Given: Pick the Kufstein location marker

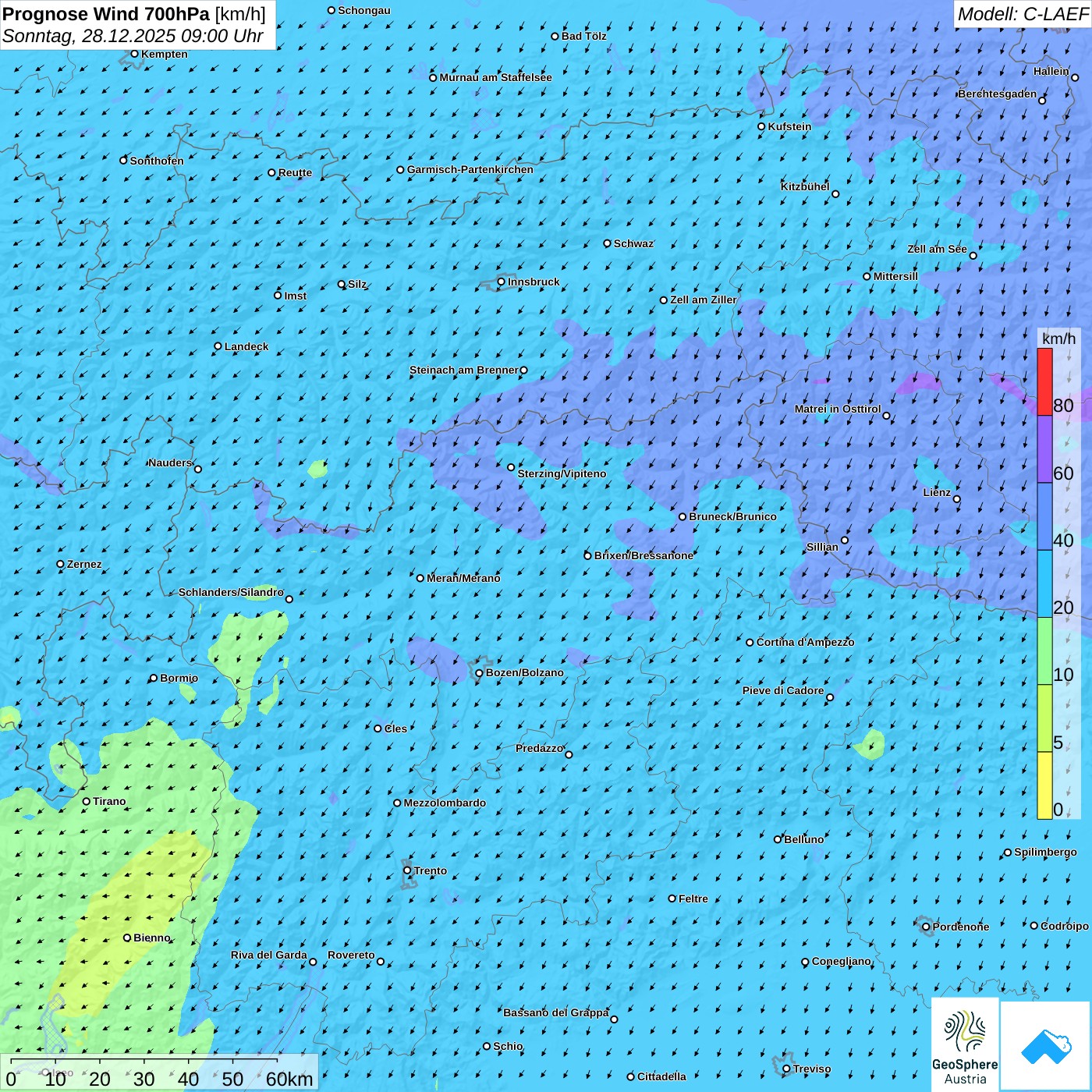Looking at the screenshot, I should pos(762,126).
